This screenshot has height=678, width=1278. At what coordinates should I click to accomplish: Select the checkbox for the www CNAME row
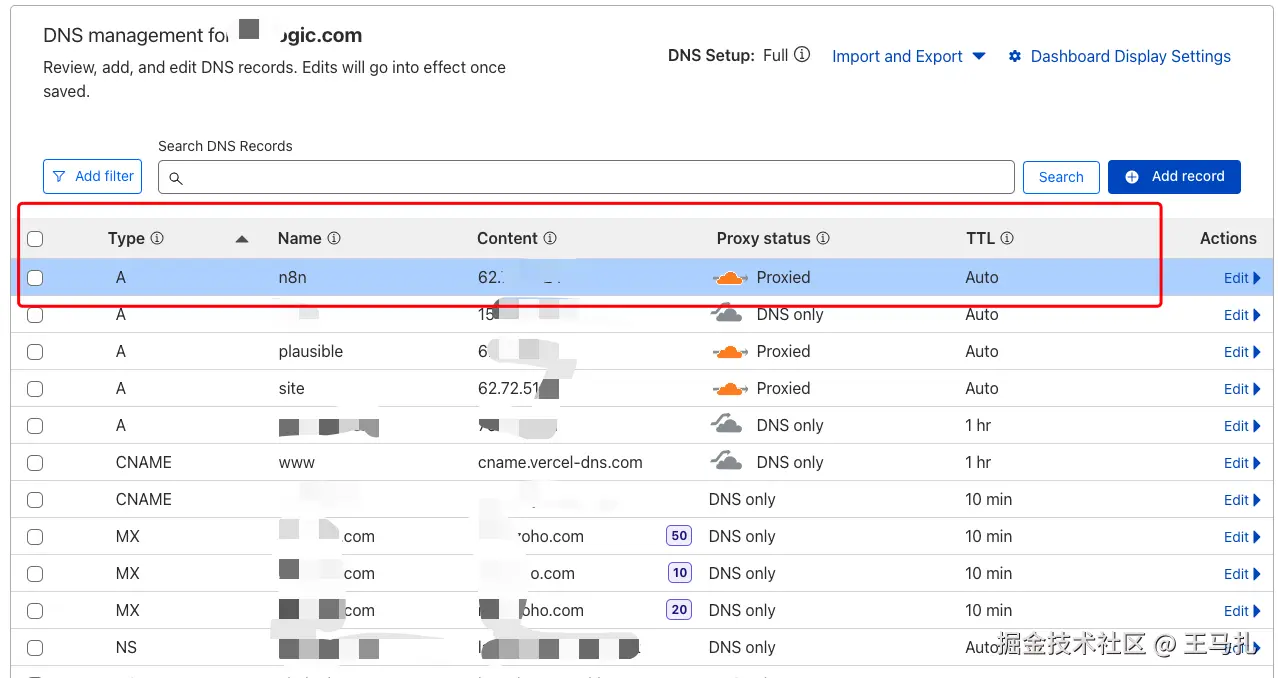(35, 463)
